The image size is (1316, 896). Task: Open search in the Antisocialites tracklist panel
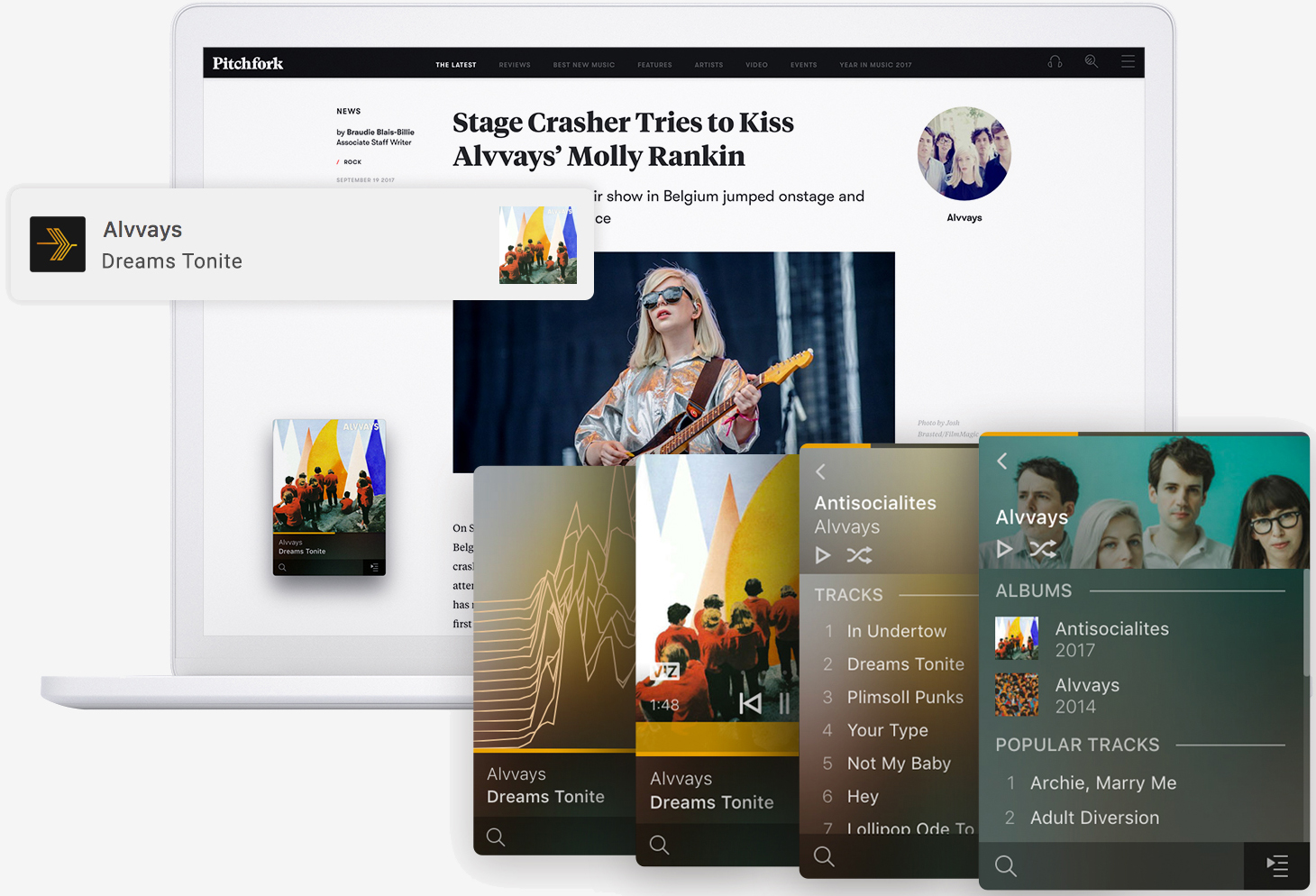point(824,856)
